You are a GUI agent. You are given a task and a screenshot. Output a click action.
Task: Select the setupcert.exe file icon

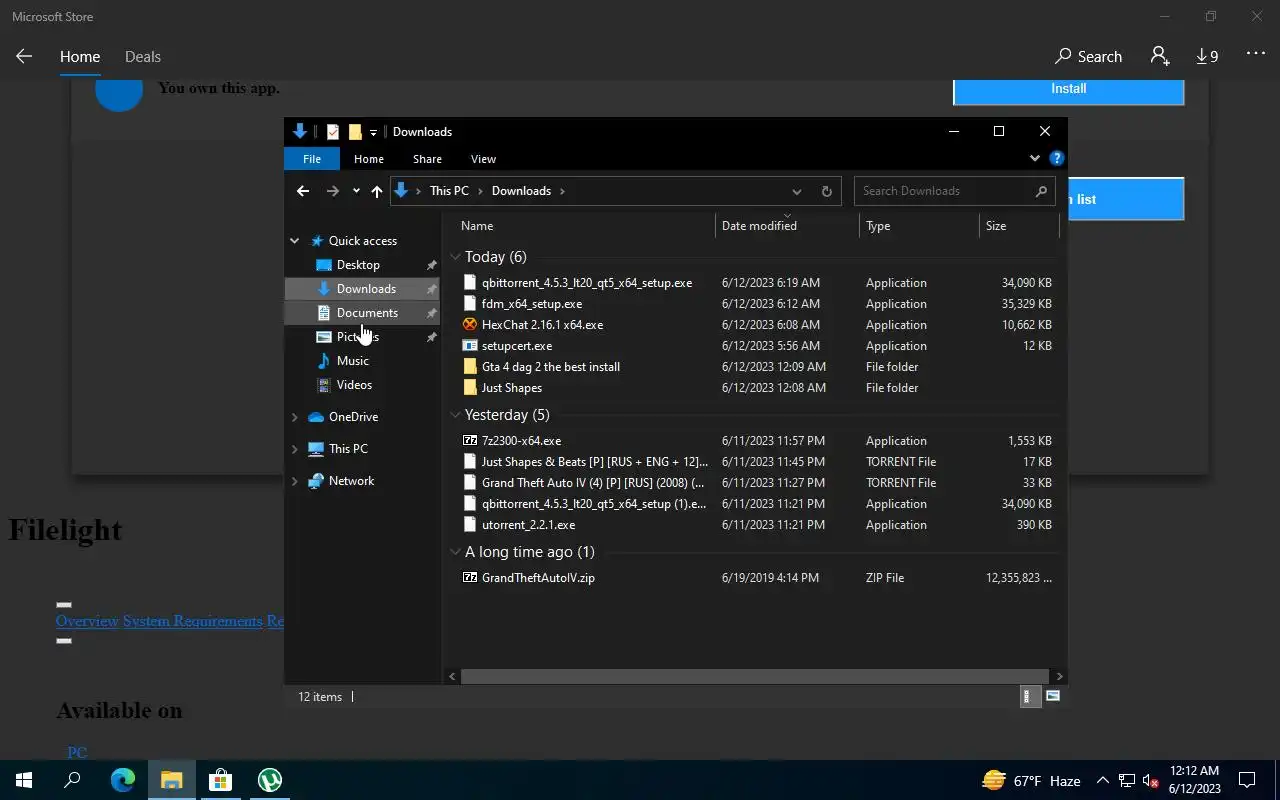(x=470, y=346)
